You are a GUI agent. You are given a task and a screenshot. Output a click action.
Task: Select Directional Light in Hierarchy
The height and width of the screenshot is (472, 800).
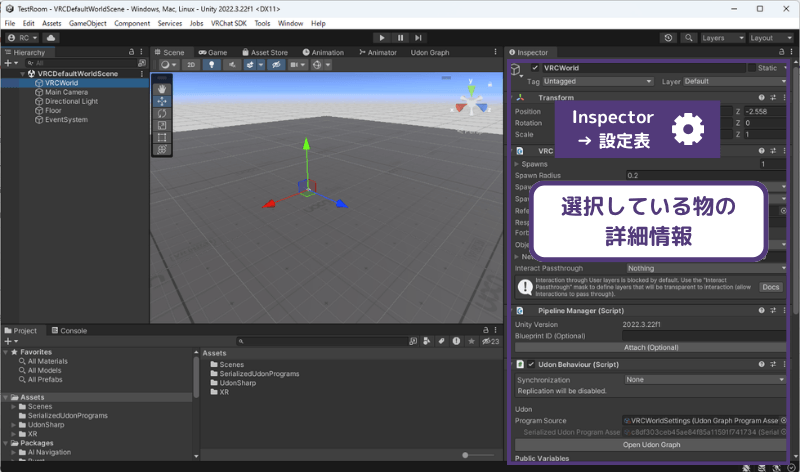click(71, 102)
